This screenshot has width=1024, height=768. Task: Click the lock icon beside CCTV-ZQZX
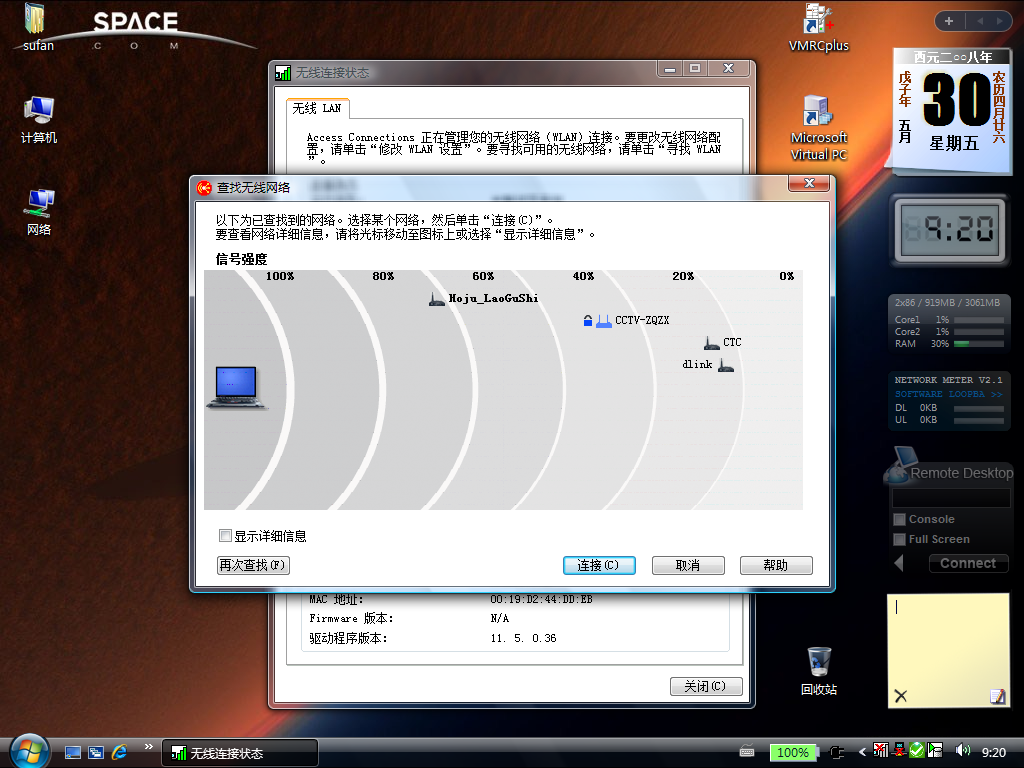pos(588,321)
